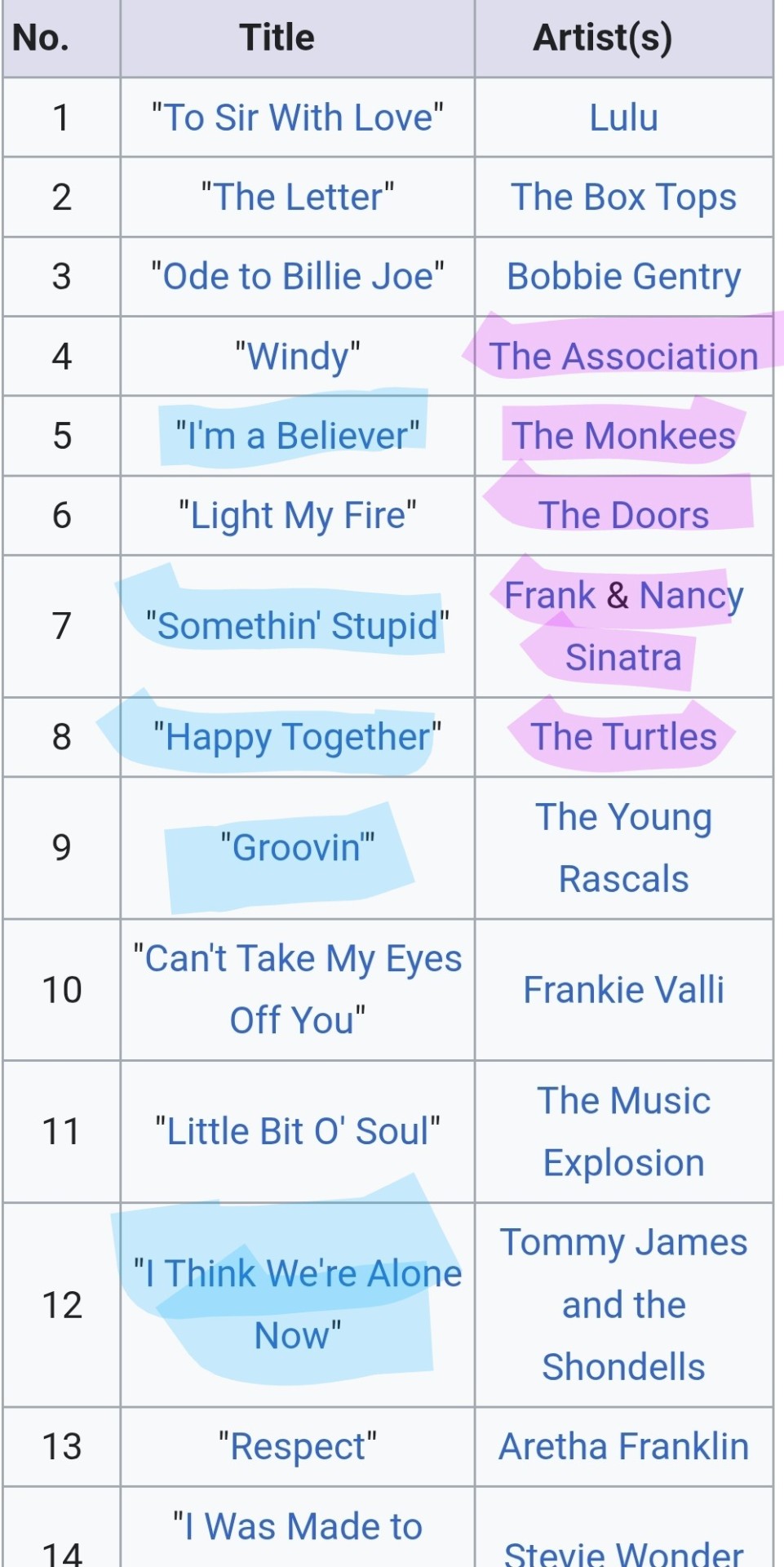784x1567 pixels.
Task: Open the "To Sir With Love" song link
Action: coord(298,118)
